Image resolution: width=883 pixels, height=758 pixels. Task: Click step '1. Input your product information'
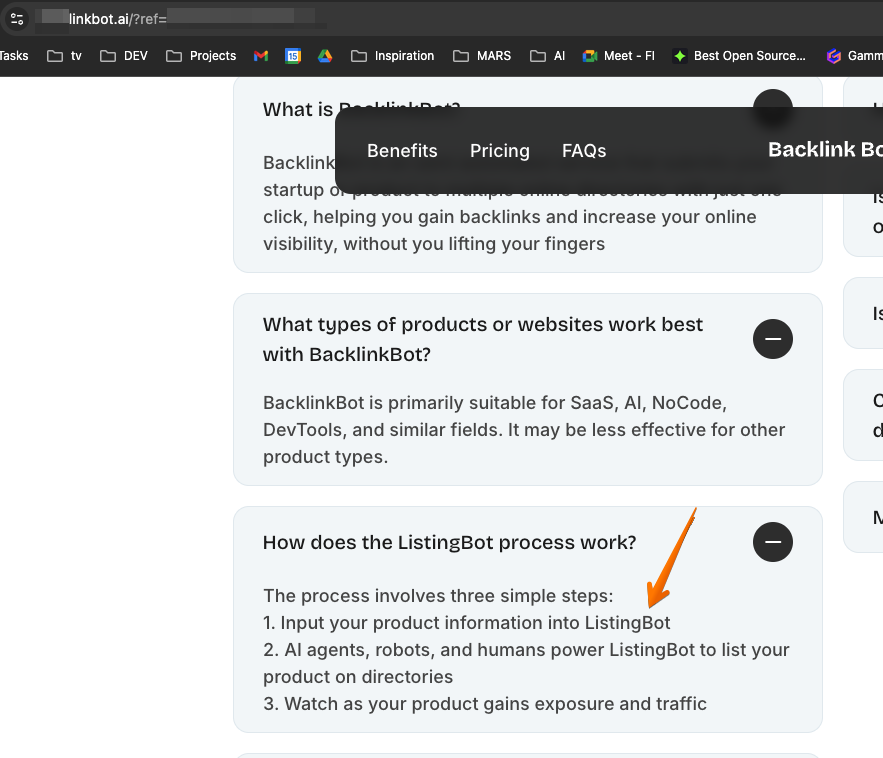click(467, 623)
